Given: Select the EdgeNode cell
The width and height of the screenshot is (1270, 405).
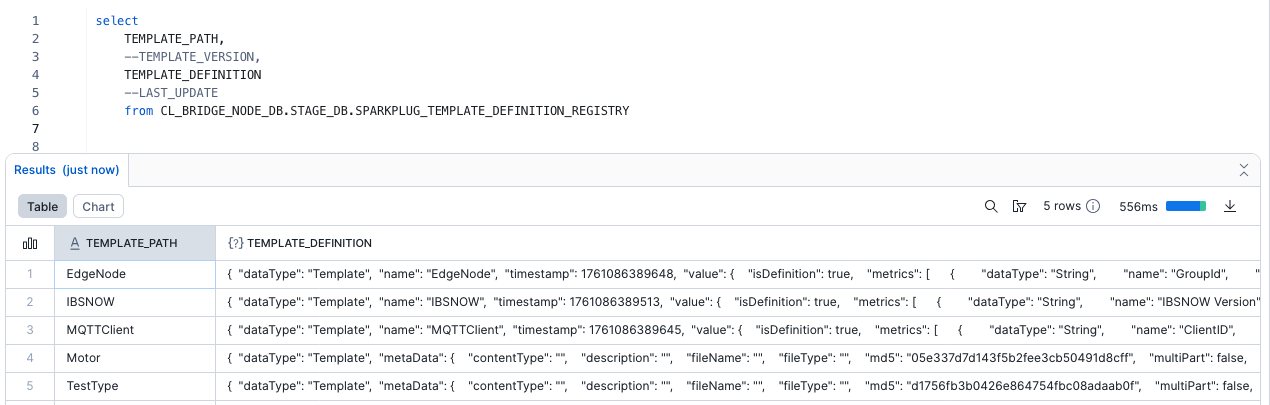Looking at the screenshot, I should pyautogui.click(x=96, y=273).
